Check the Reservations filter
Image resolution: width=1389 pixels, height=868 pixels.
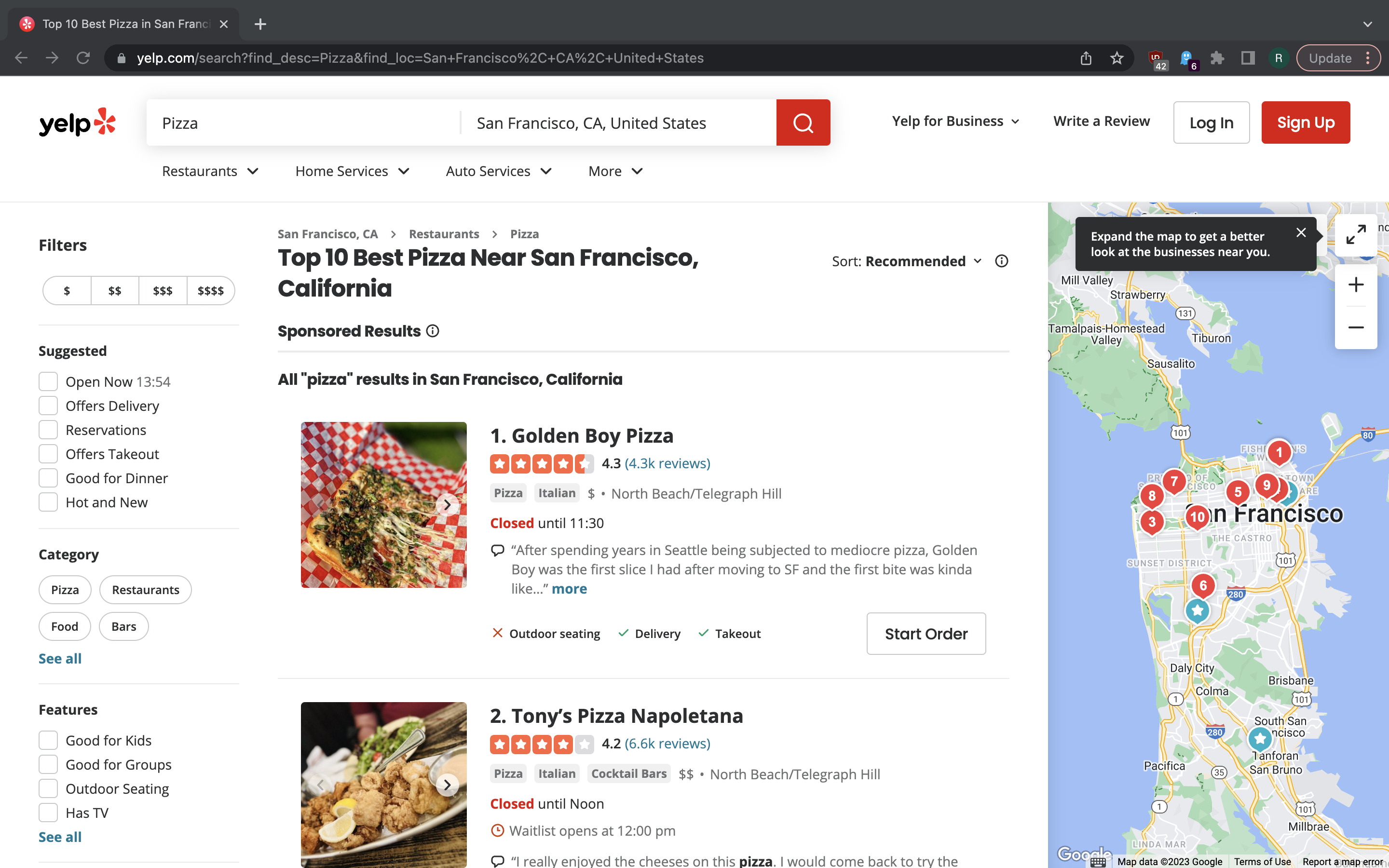point(48,430)
